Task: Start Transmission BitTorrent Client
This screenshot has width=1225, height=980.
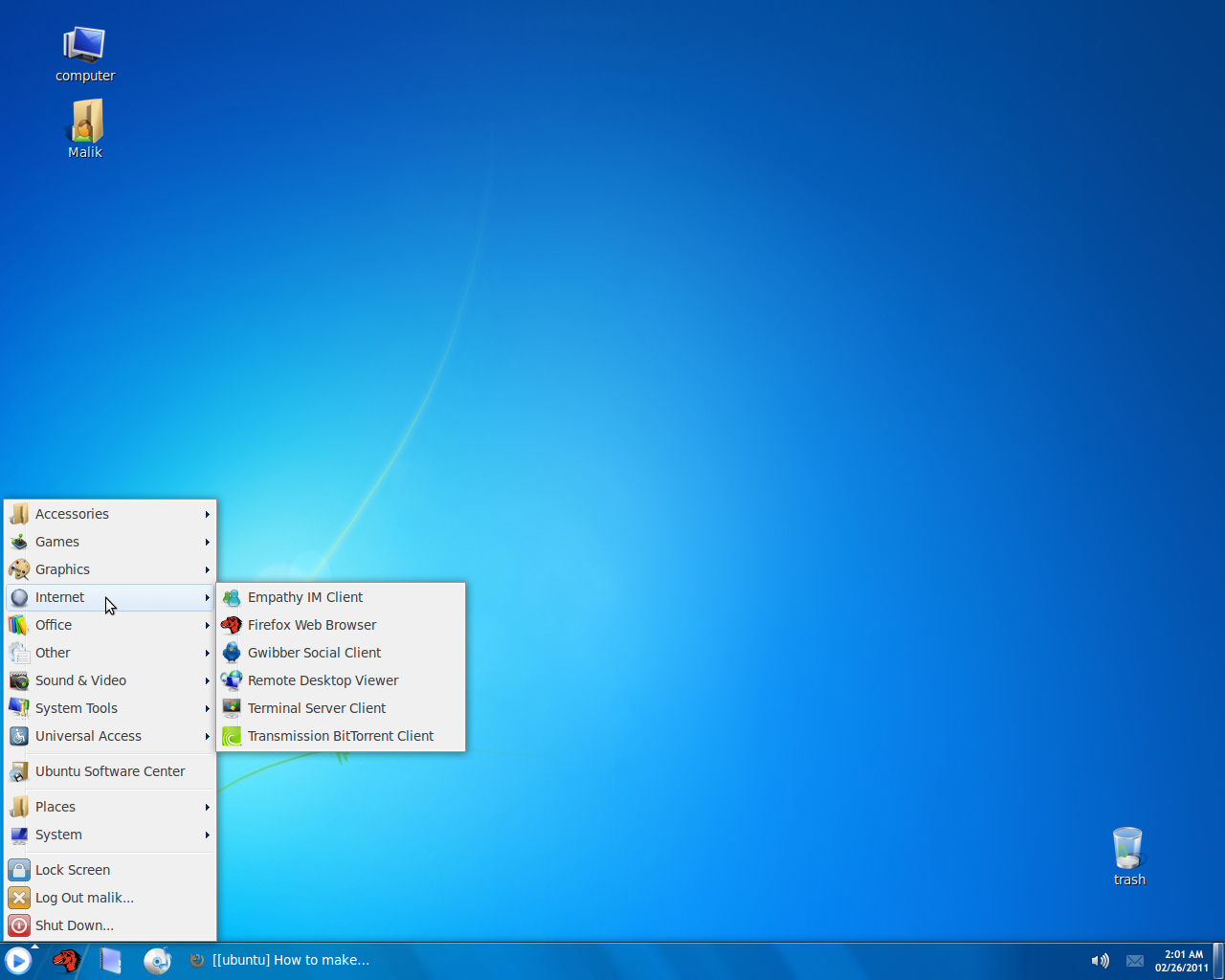Action: [340, 735]
